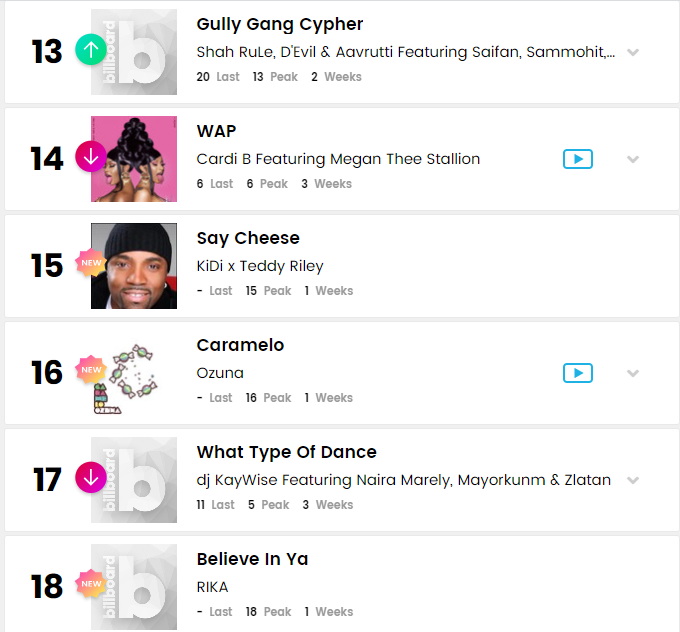Open artist Cardi B Featuring Megan Thee Stallion
The height and width of the screenshot is (632, 680).
click(x=338, y=159)
